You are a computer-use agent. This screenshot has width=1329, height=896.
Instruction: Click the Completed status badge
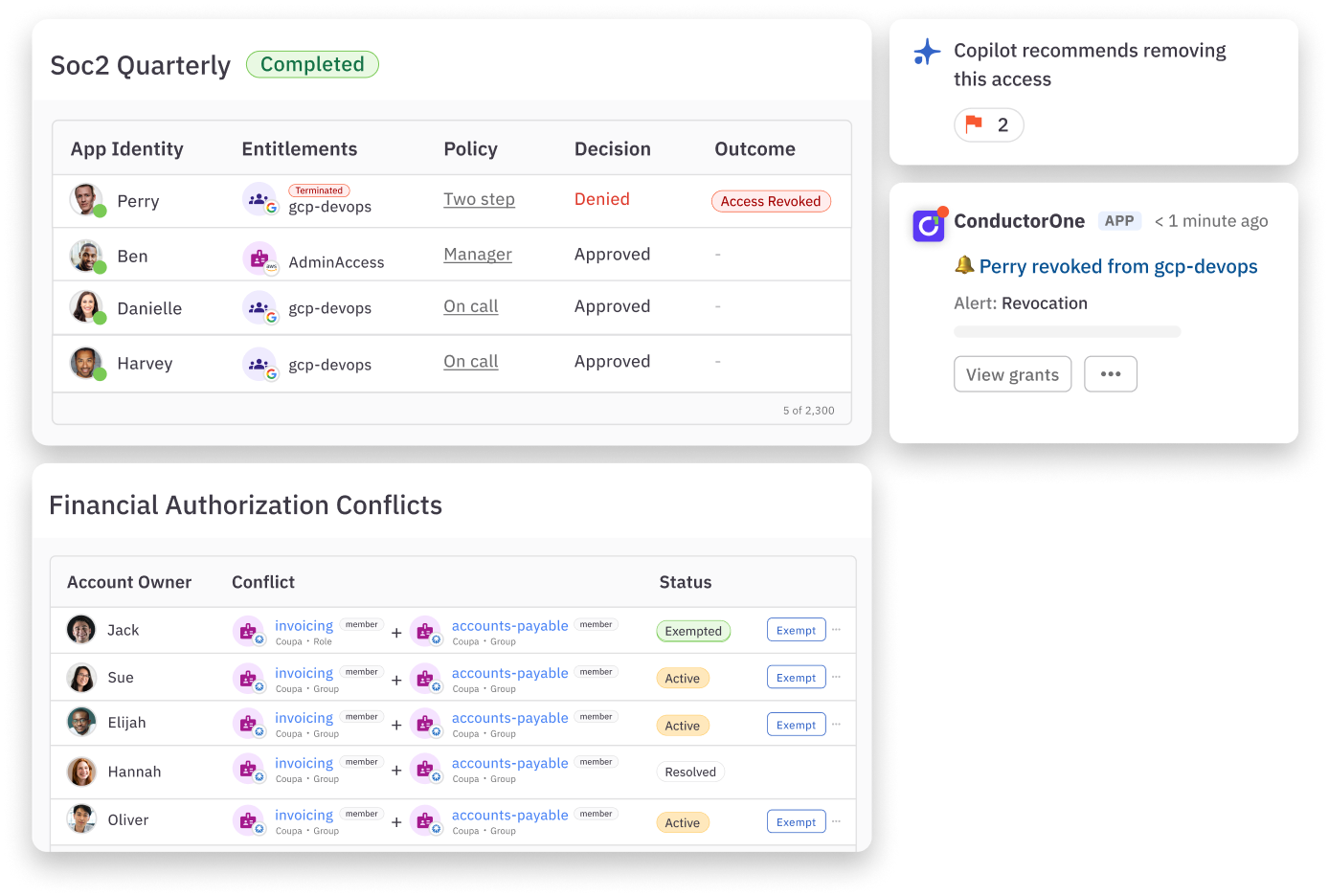[312, 64]
